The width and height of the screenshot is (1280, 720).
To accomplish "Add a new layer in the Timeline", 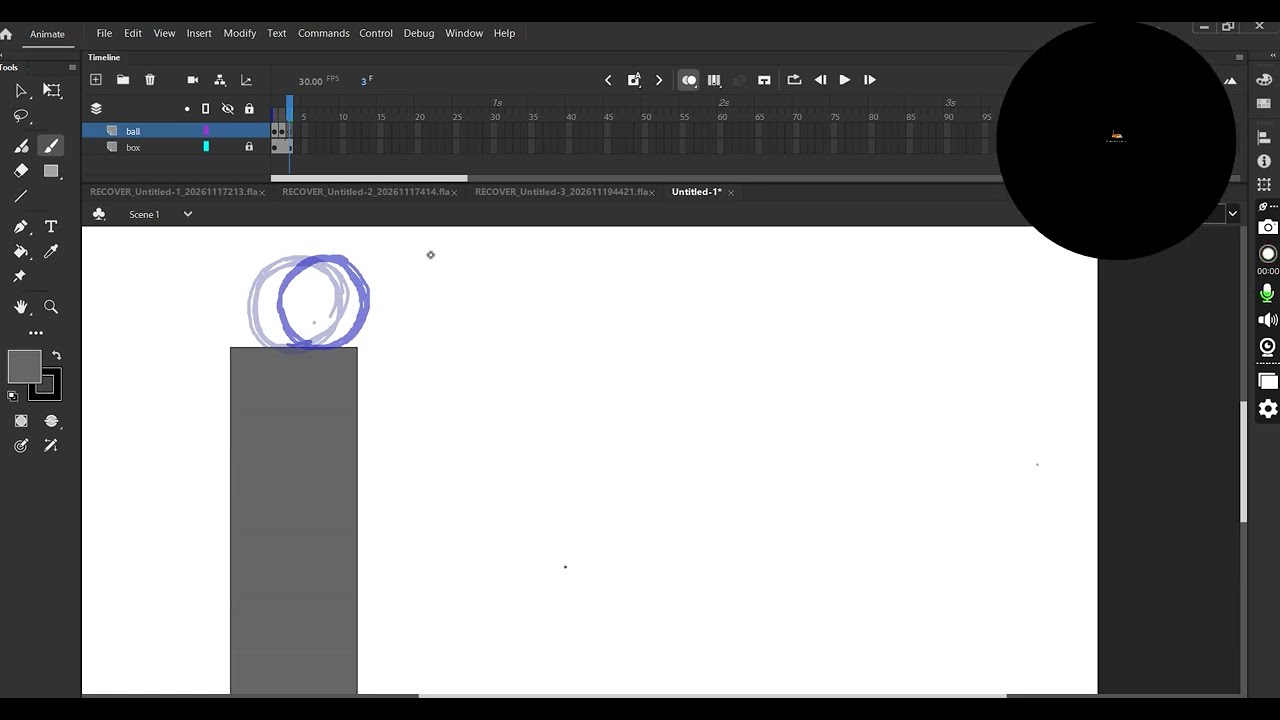I will click(x=96, y=80).
